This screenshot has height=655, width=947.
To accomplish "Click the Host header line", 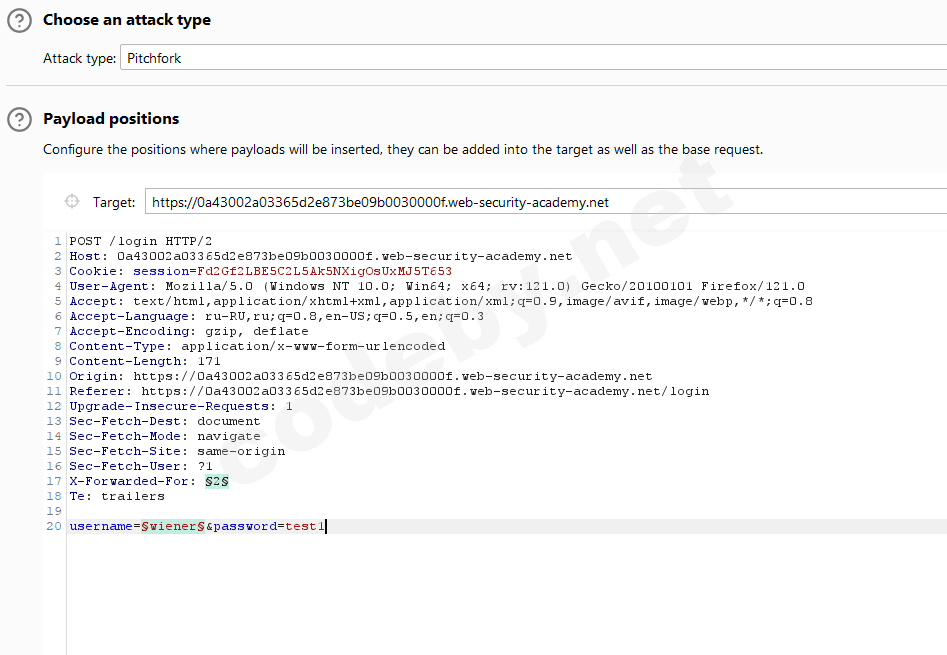I will [321, 256].
